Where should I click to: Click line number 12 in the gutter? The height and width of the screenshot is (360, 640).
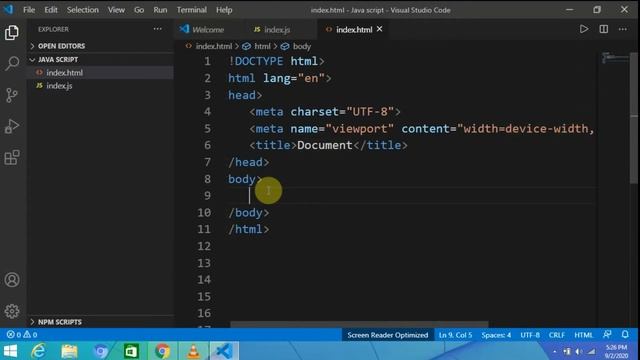[204, 246]
